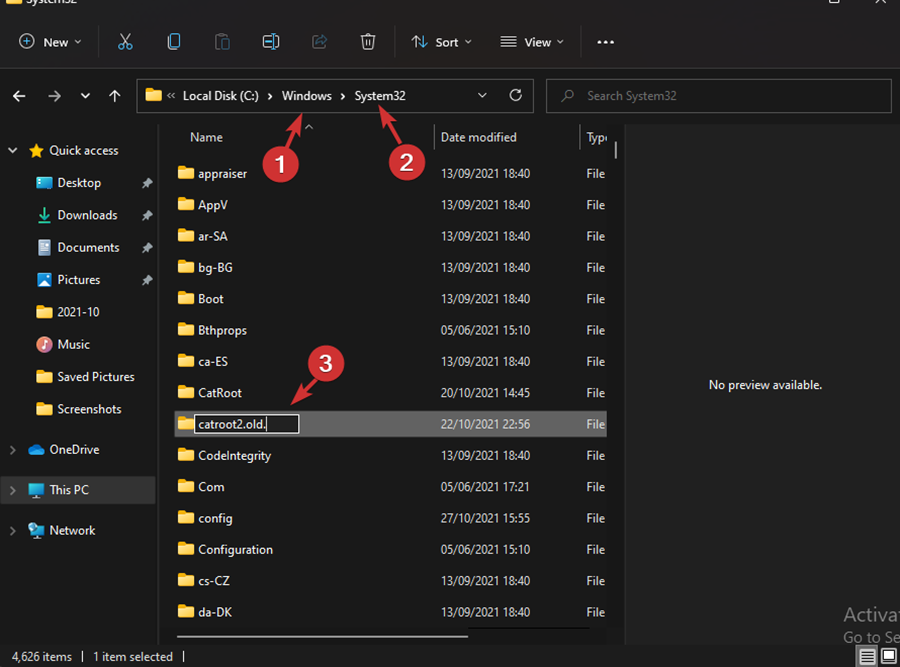Open Desktop in Quick access
This screenshot has width=900, height=667.
(x=79, y=183)
